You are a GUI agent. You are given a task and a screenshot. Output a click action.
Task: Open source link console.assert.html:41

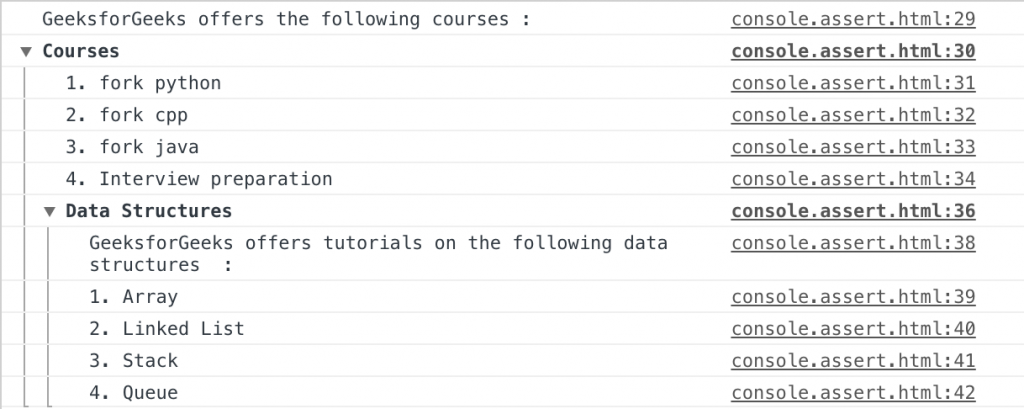coord(853,361)
